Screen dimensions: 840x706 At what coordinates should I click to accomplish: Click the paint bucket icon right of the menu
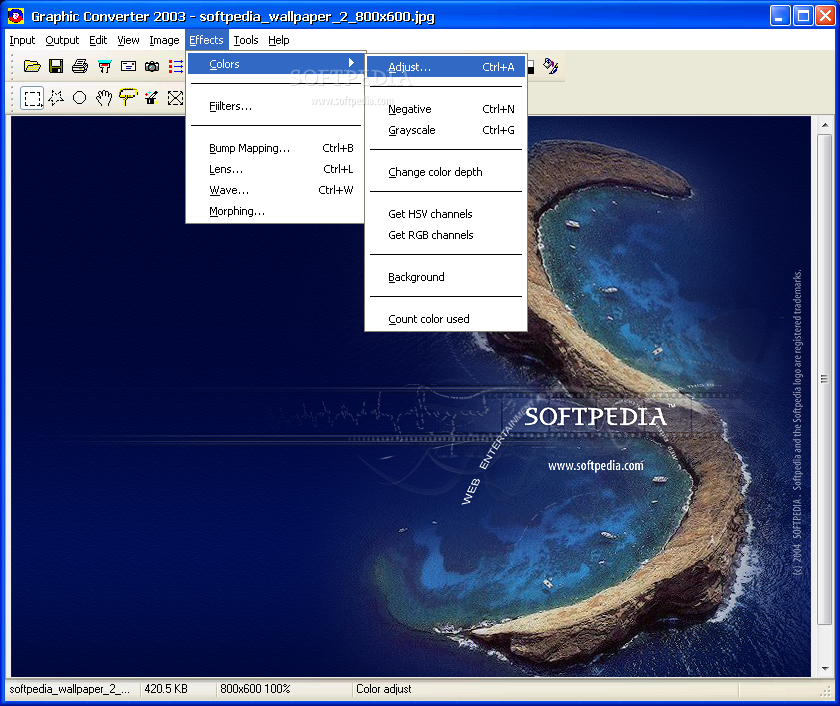point(551,66)
